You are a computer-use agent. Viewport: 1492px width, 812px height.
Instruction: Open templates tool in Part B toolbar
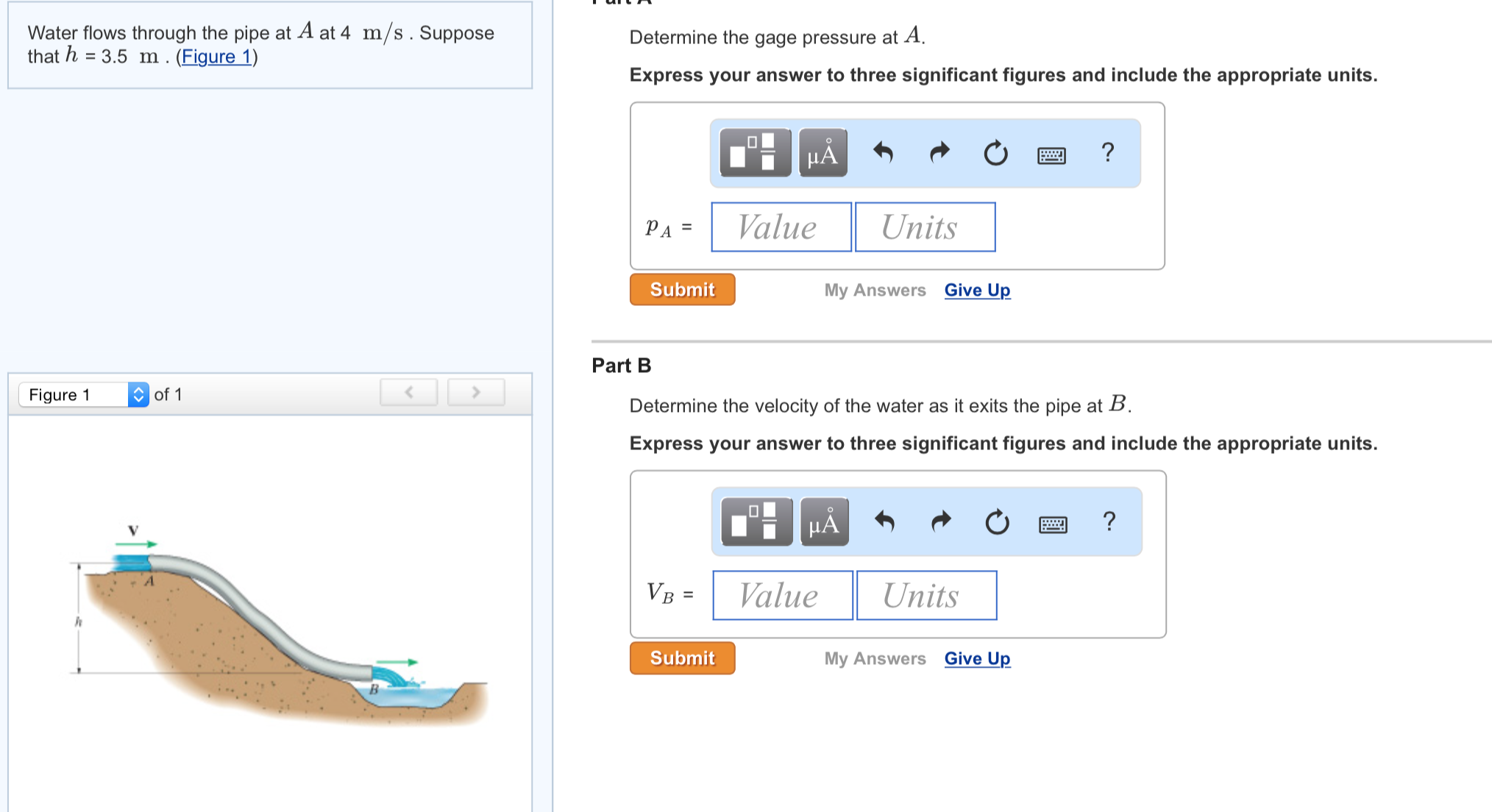[756, 521]
